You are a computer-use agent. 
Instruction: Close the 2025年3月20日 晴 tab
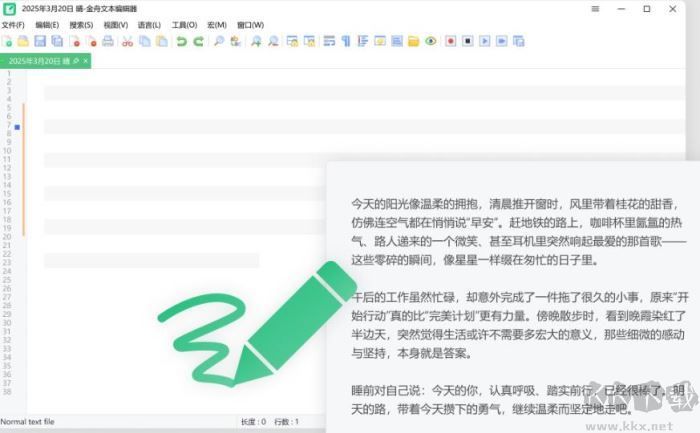[86, 61]
